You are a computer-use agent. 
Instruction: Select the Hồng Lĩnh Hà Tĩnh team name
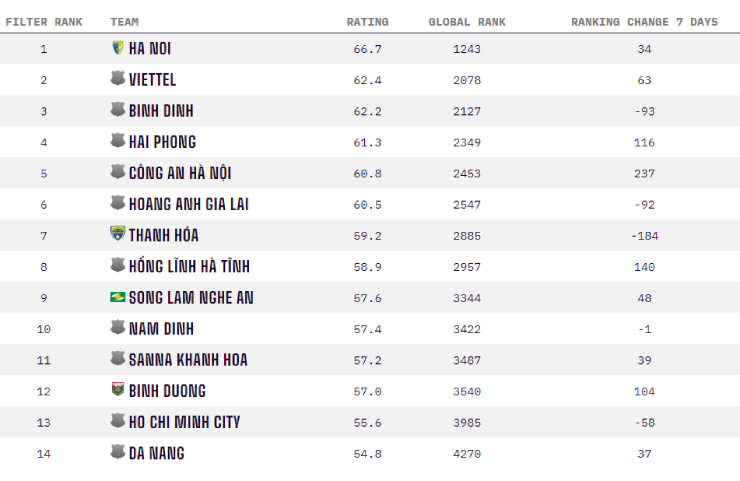click(189, 266)
